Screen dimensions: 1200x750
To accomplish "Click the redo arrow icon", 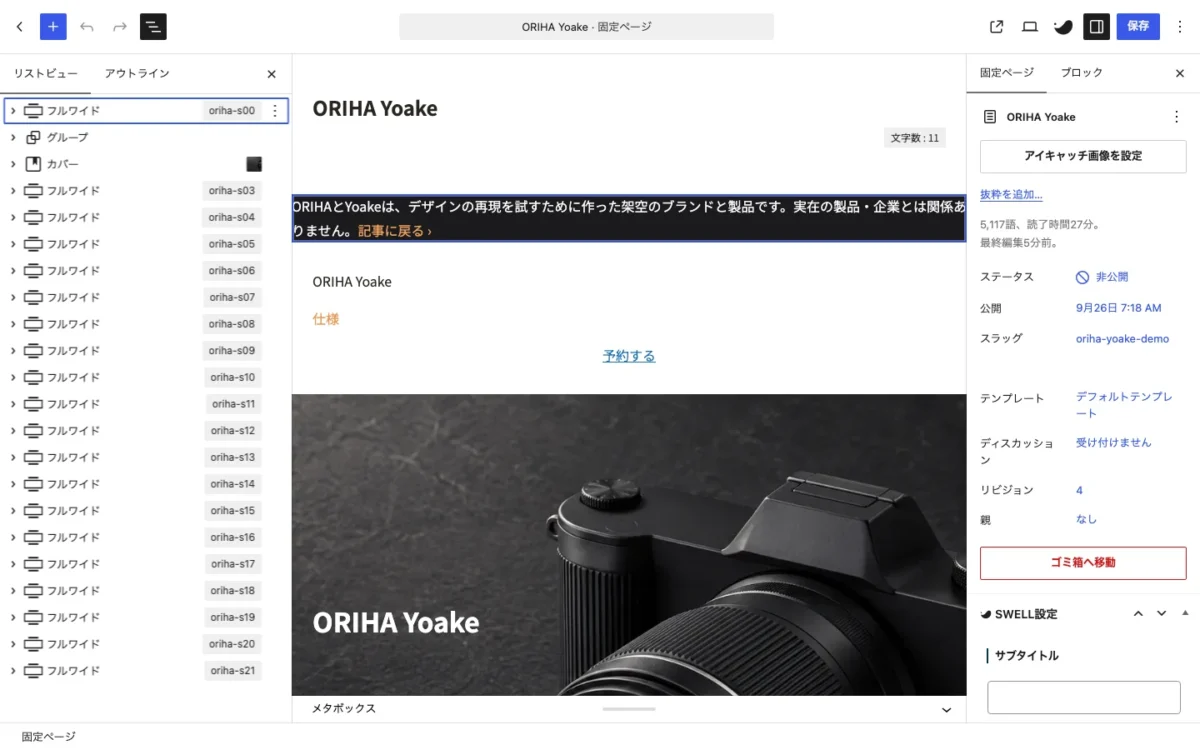I will 120,27.
